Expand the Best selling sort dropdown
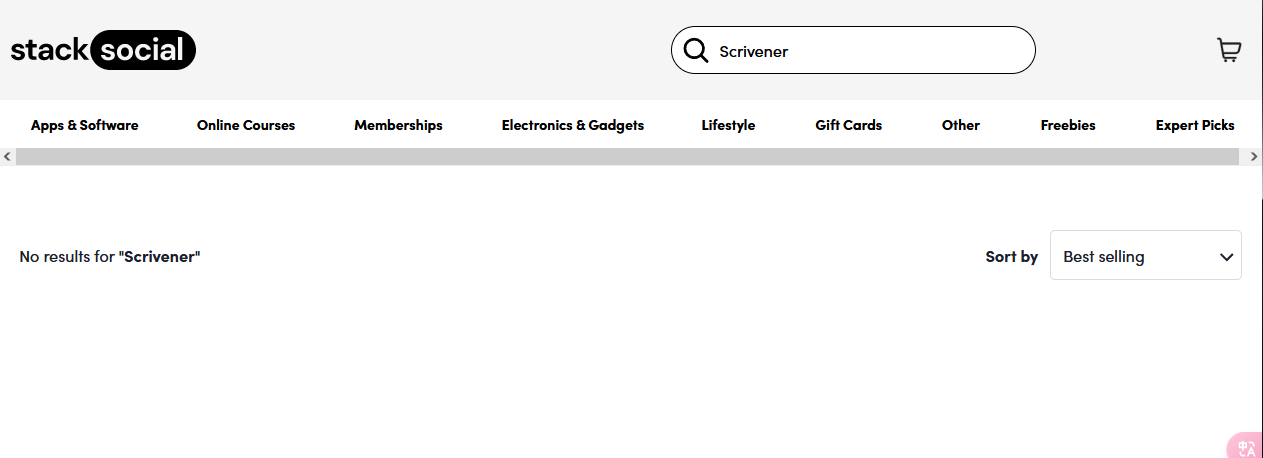 coord(1146,255)
